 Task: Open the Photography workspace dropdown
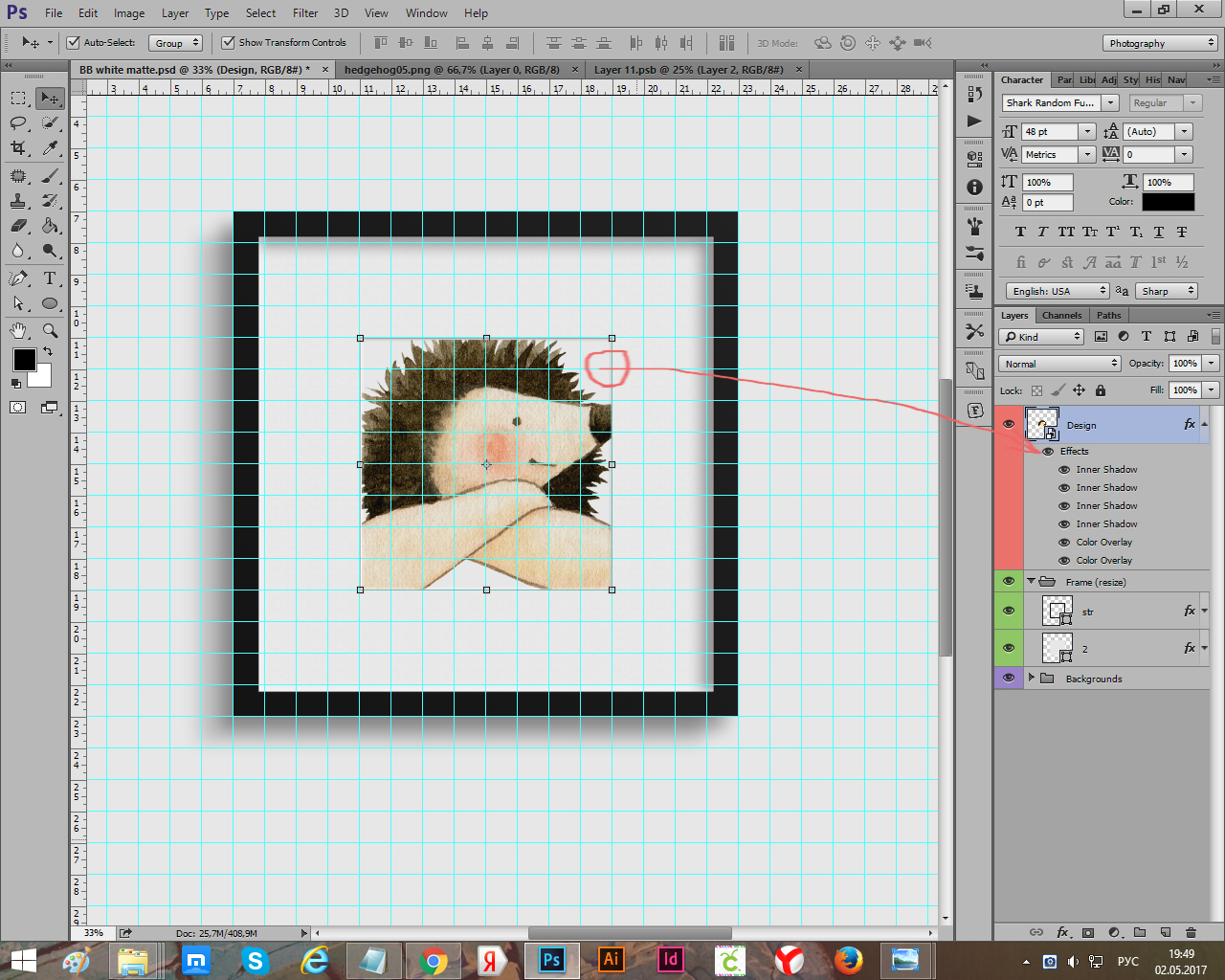[x=1160, y=43]
